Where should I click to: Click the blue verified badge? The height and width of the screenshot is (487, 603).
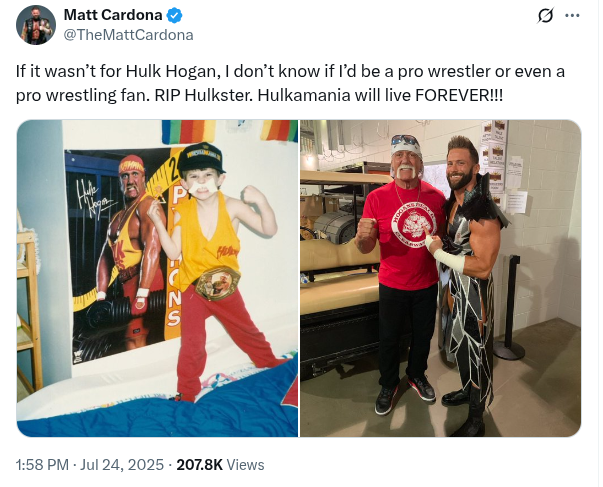coord(174,15)
